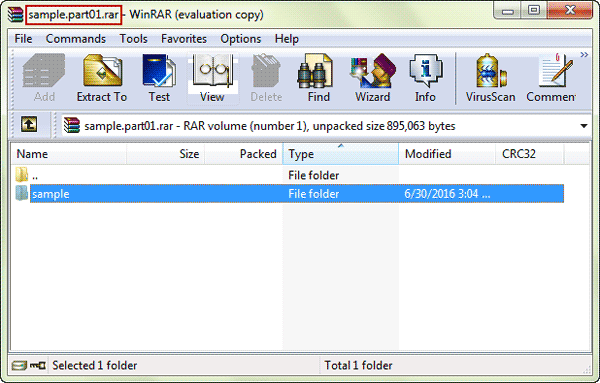Sort by the Name column header
The image size is (600, 383).
click(69, 154)
